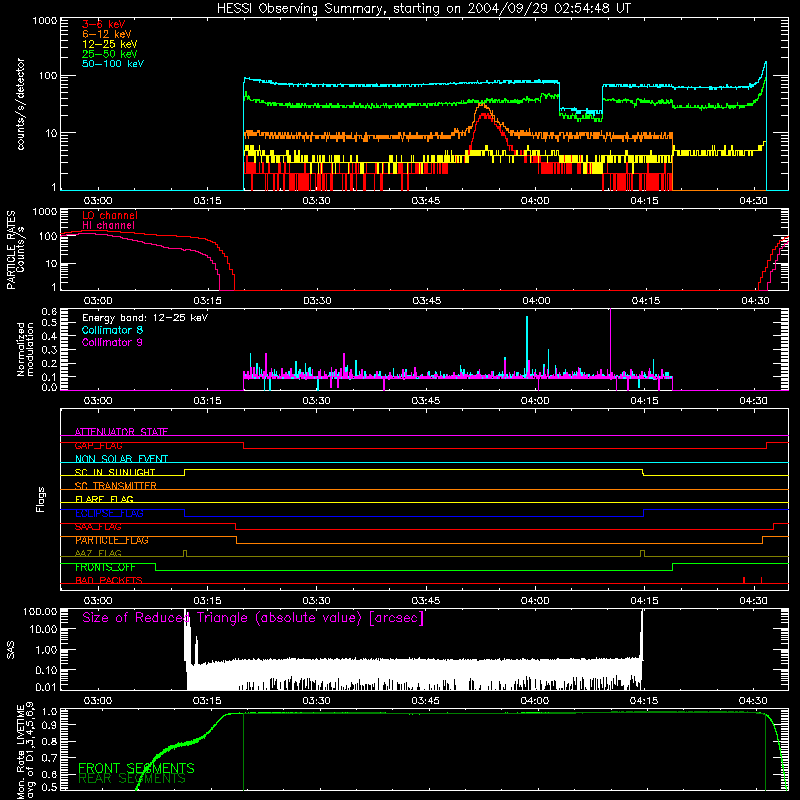Click the 100 tick label on the counts y-axis
Screen dimensions: 800x800
click(x=47, y=76)
